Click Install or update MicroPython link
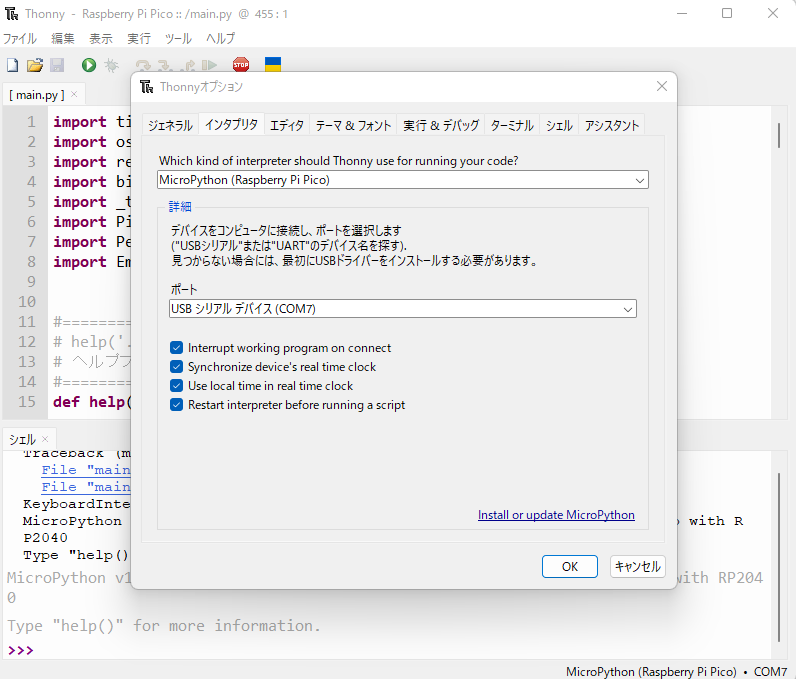Screen dimensions: 796x679 (x=556, y=515)
